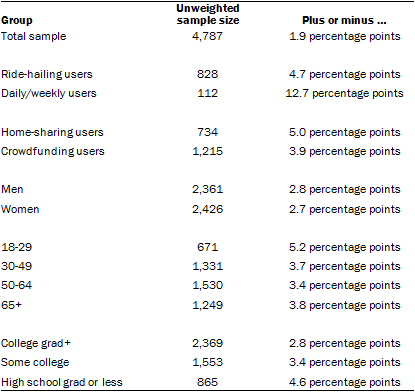Click the 4,787 sample size value
The image size is (415, 392).
click(x=207, y=36)
